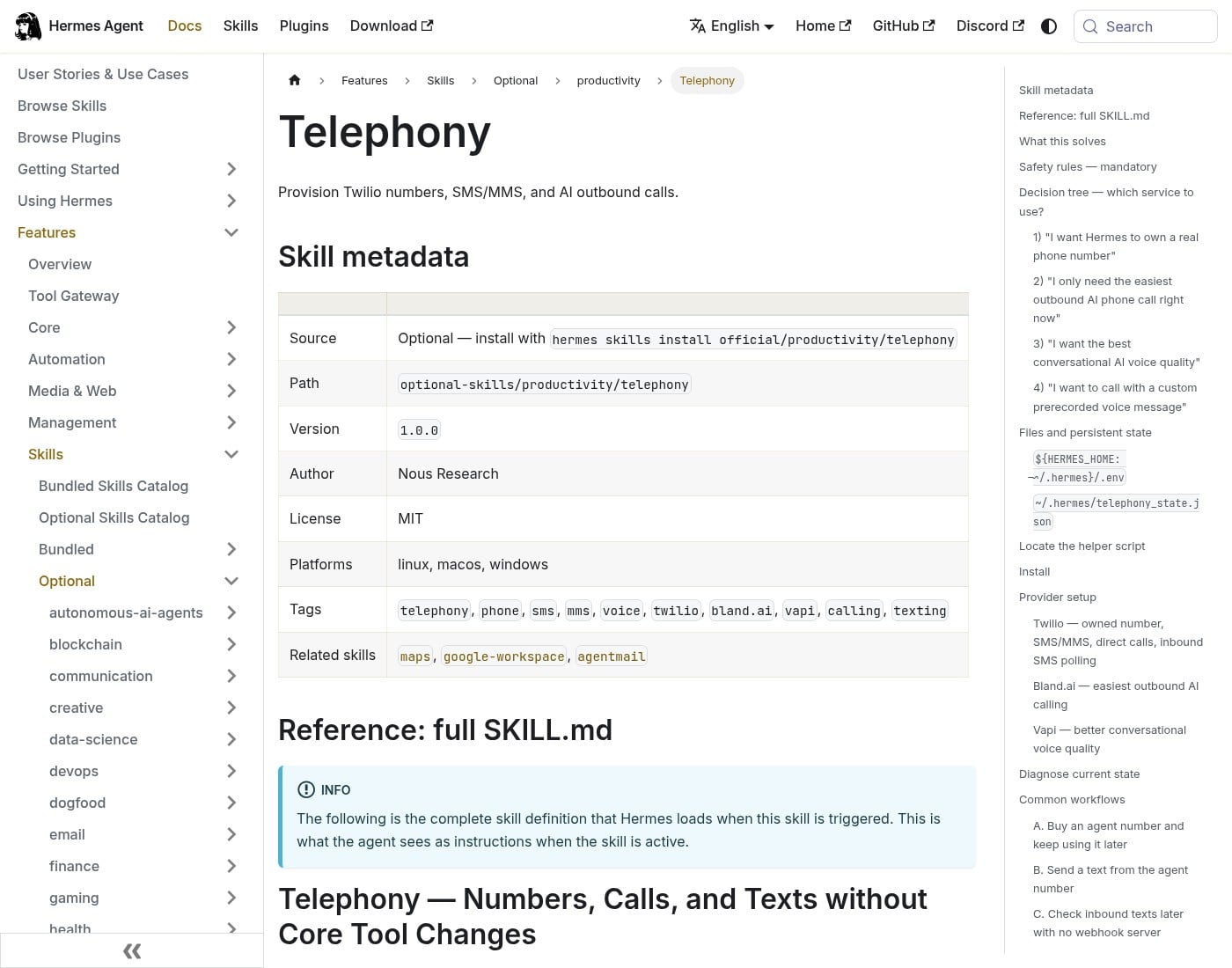Open the Download external link
1232x968 pixels.
click(x=392, y=26)
